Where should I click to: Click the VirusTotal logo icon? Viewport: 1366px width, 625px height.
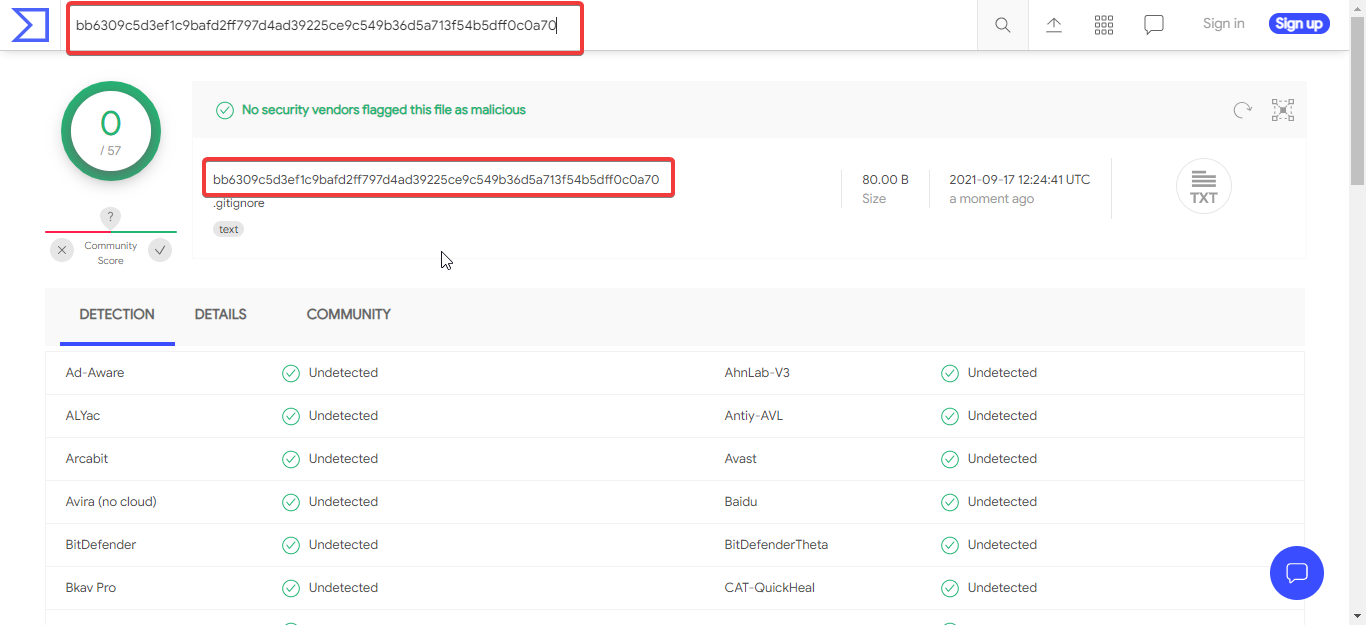(30, 25)
